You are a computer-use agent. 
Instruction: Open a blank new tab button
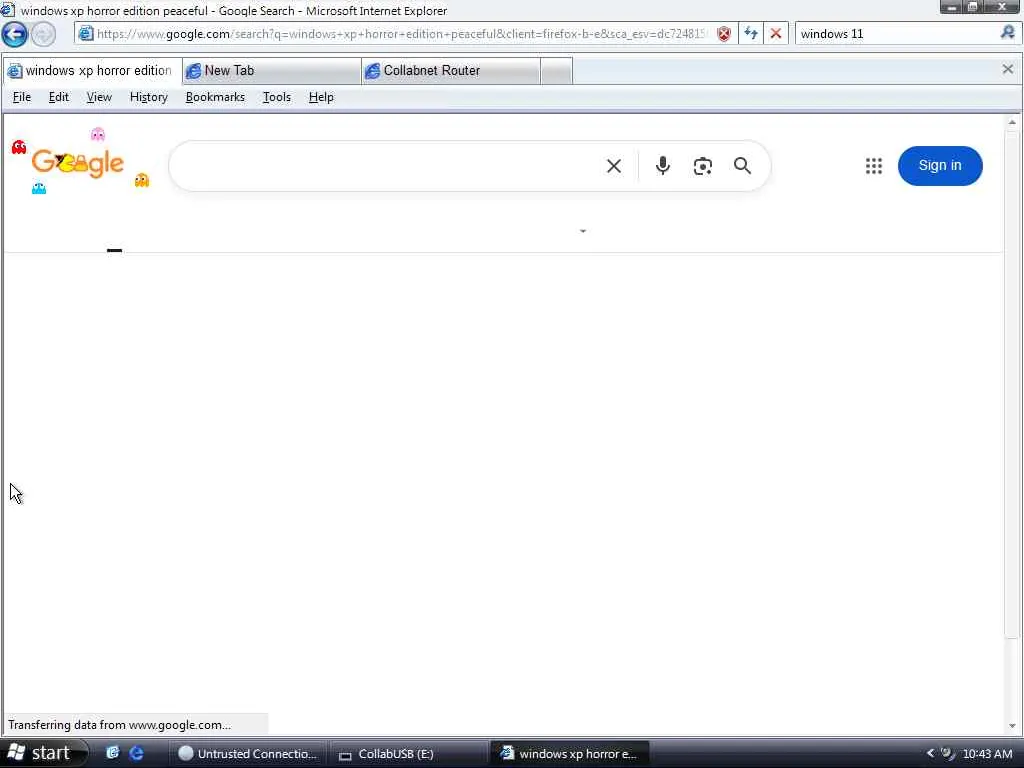(x=556, y=71)
